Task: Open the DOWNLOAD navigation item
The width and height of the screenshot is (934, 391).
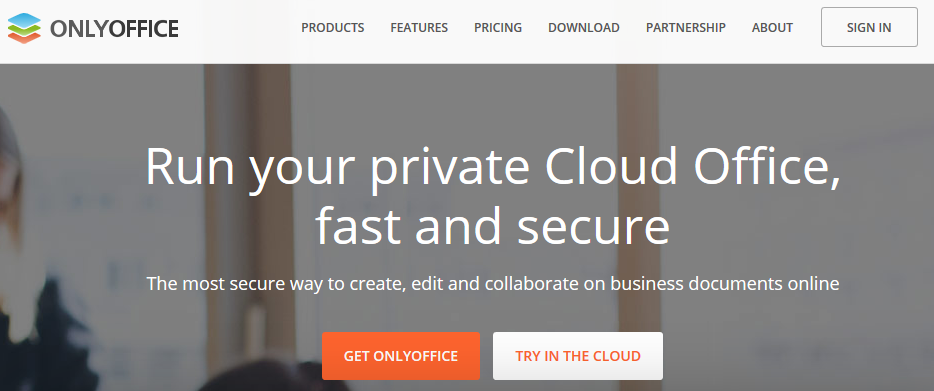Action: pos(584,27)
